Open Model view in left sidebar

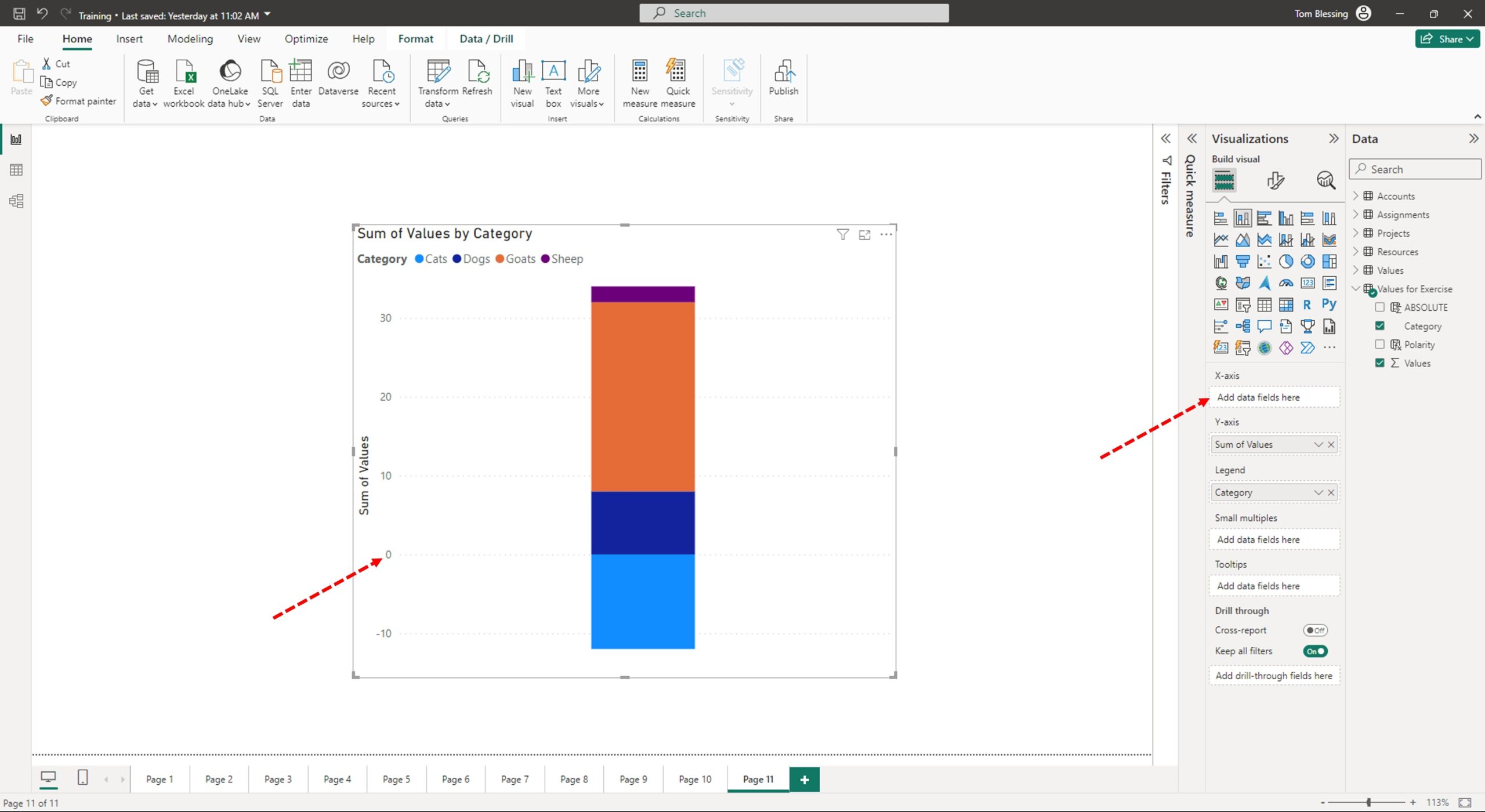coord(16,201)
